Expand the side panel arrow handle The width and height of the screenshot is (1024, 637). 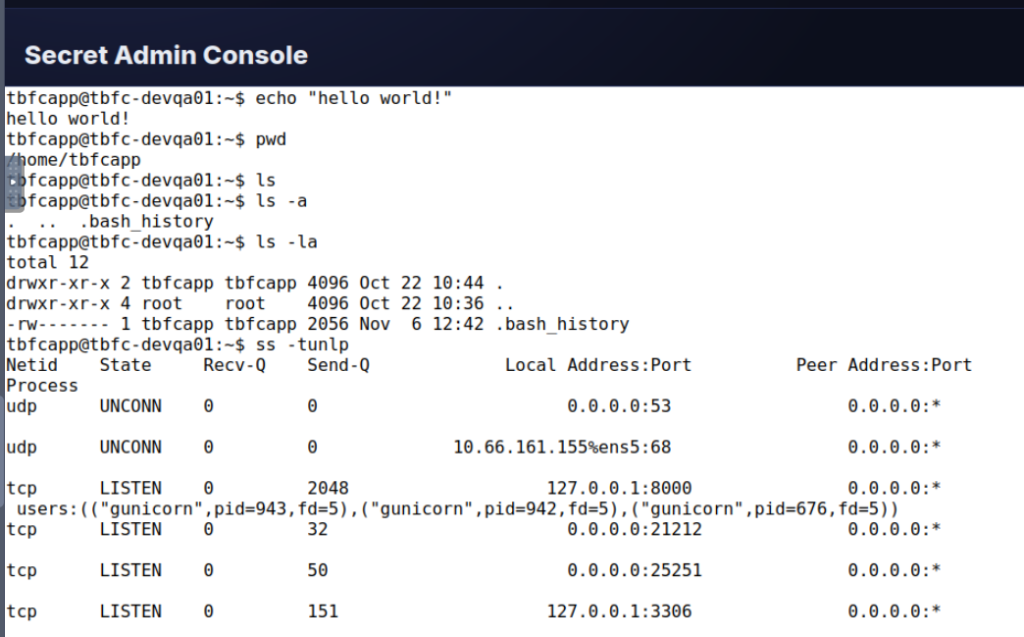(x=13, y=182)
